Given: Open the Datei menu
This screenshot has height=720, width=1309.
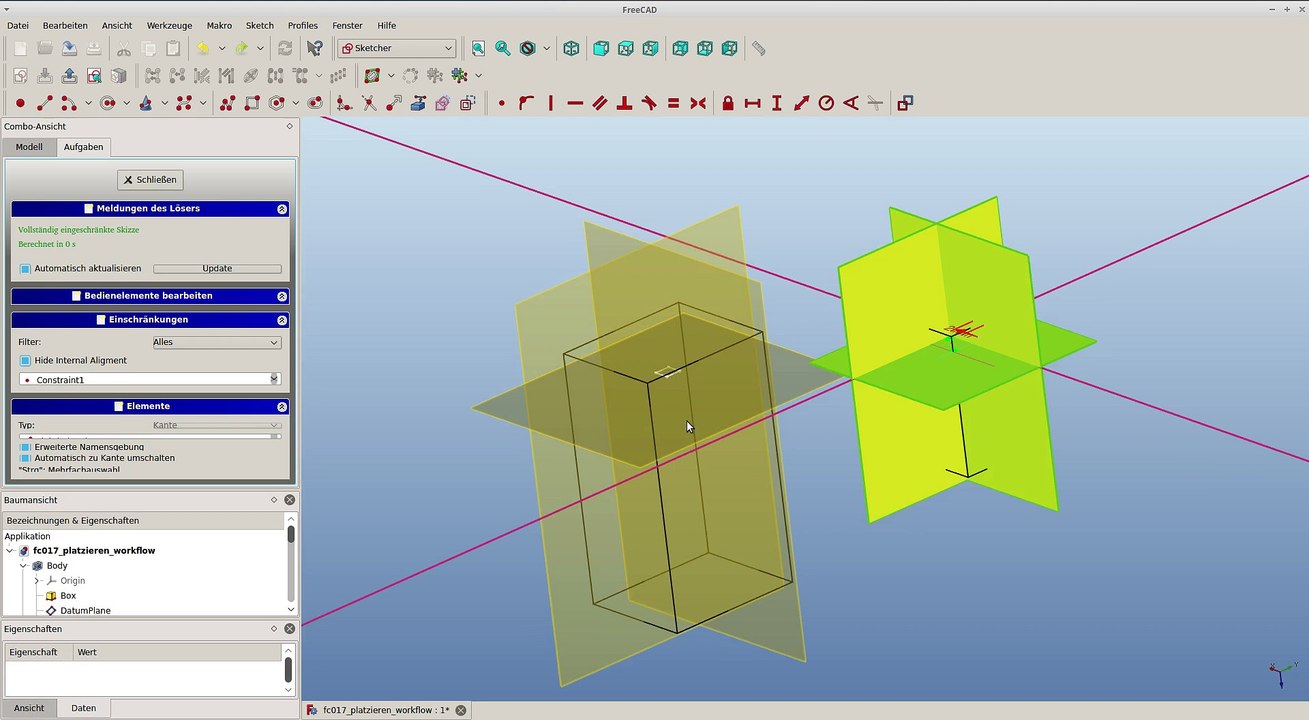Looking at the screenshot, I should coord(18,25).
